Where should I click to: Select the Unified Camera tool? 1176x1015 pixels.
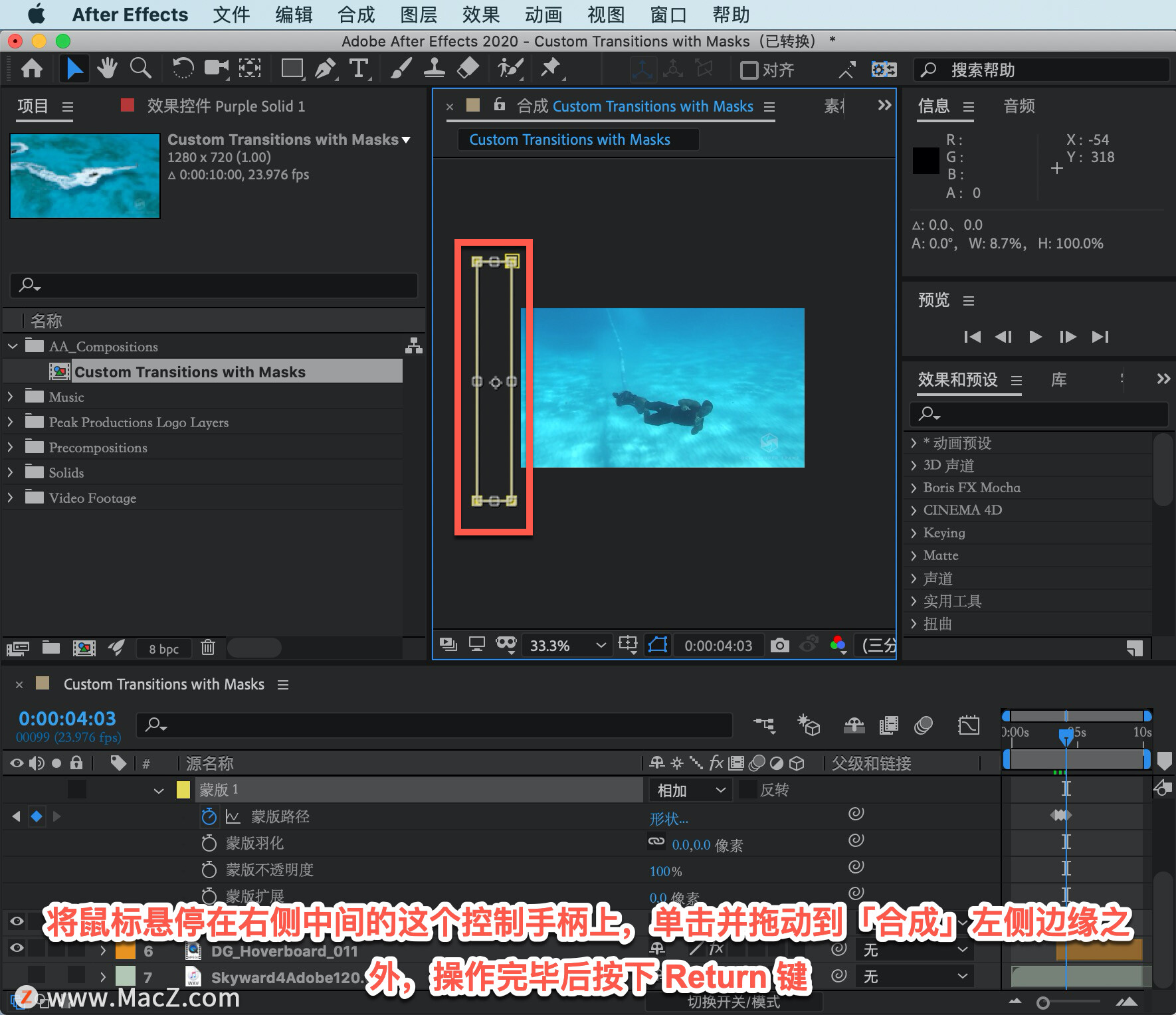click(216, 68)
